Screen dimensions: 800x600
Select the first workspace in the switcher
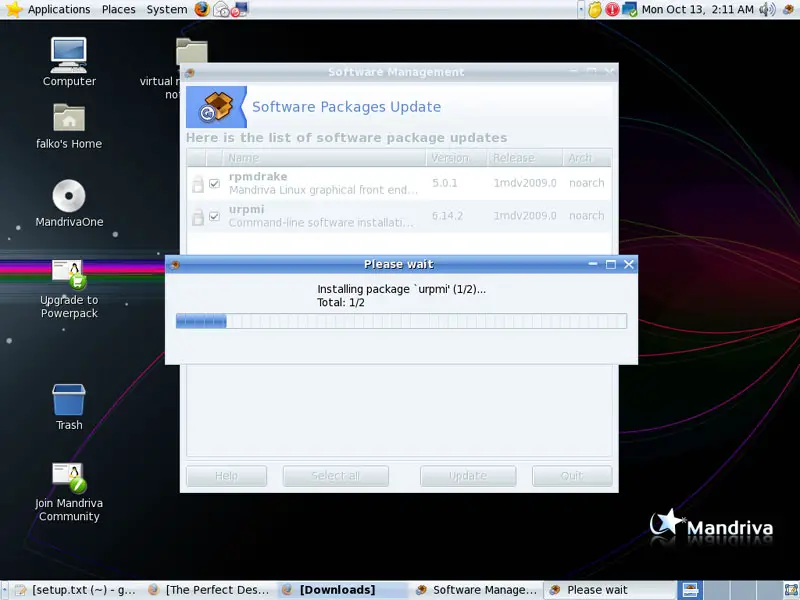point(690,590)
